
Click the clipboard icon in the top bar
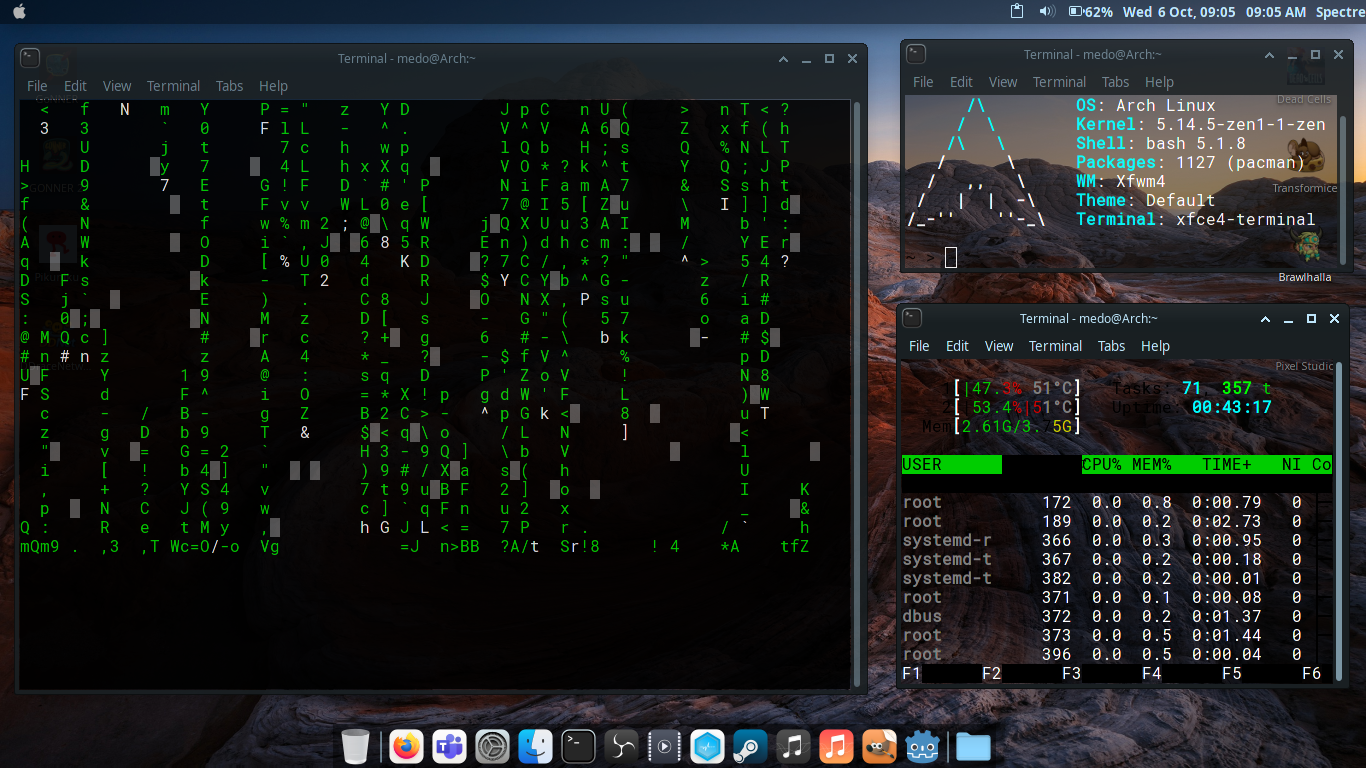click(1015, 12)
